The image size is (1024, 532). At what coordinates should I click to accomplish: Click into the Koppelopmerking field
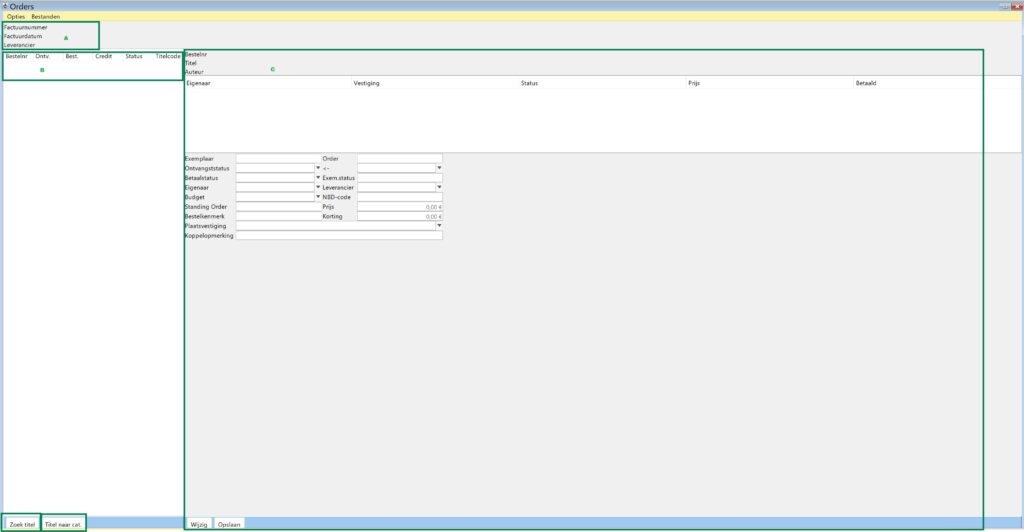pos(339,236)
